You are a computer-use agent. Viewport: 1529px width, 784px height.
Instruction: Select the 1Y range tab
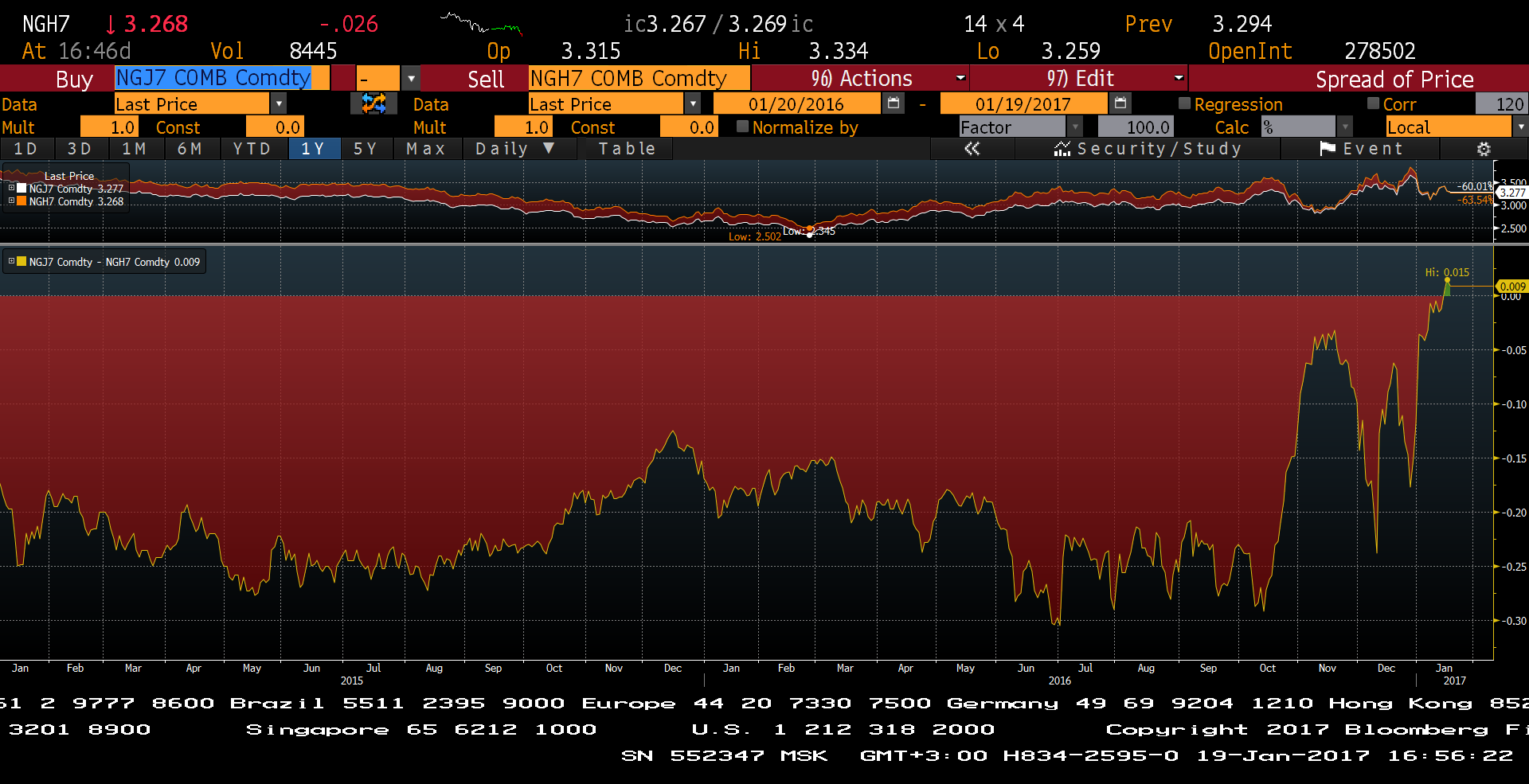click(x=314, y=149)
